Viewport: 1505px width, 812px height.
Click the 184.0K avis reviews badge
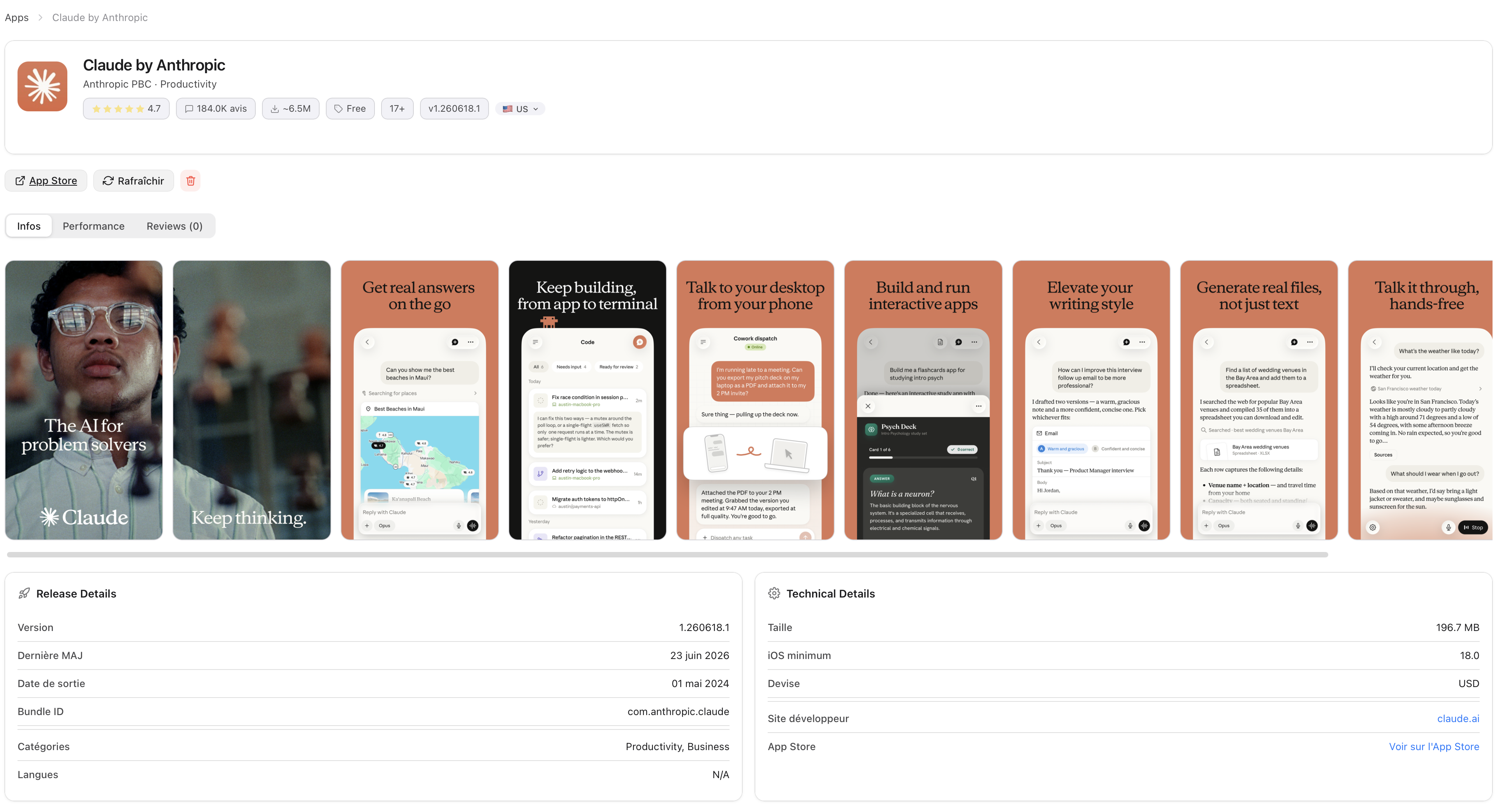pos(216,109)
